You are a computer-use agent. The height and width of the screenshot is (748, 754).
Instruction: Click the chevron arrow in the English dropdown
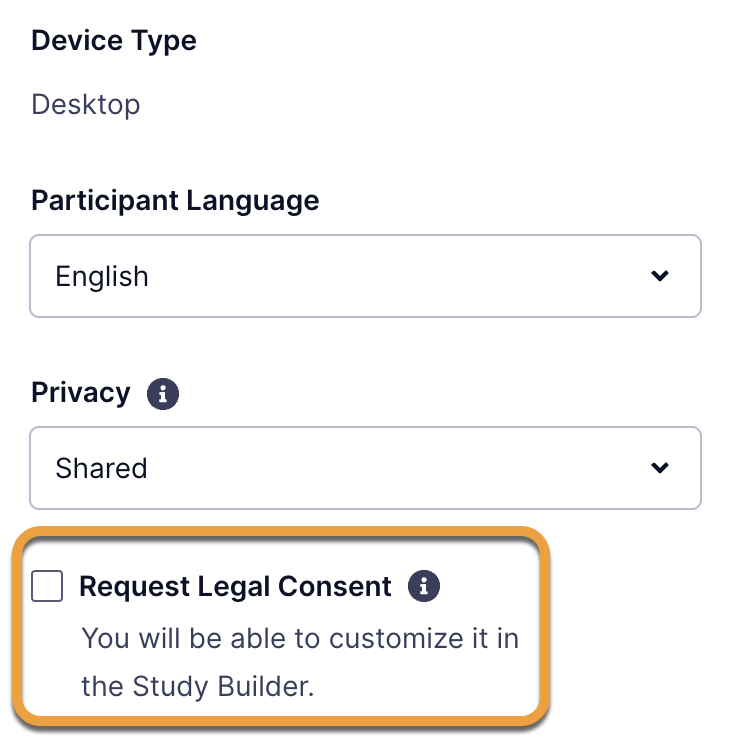click(x=660, y=276)
